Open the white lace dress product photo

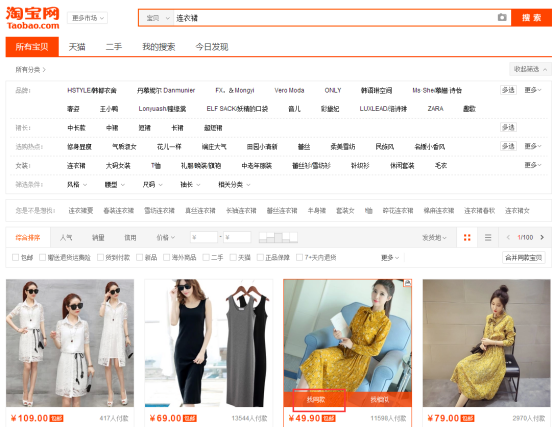70,343
